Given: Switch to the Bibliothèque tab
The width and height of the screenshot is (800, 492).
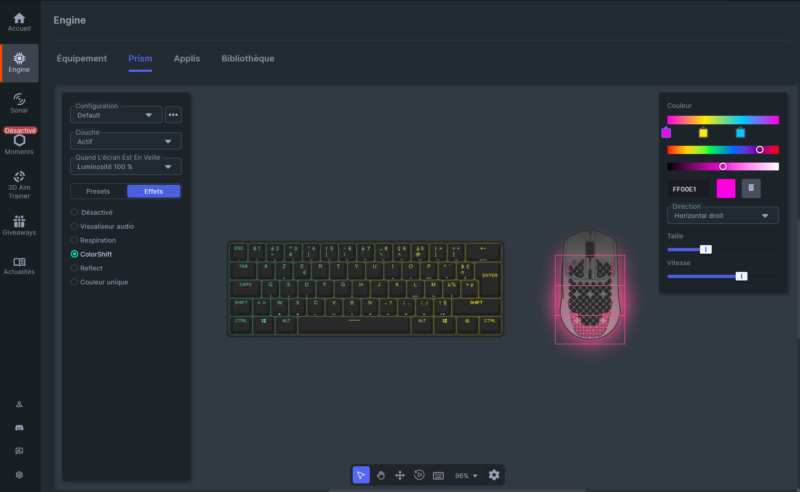Looking at the screenshot, I should [x=248, y=59].
